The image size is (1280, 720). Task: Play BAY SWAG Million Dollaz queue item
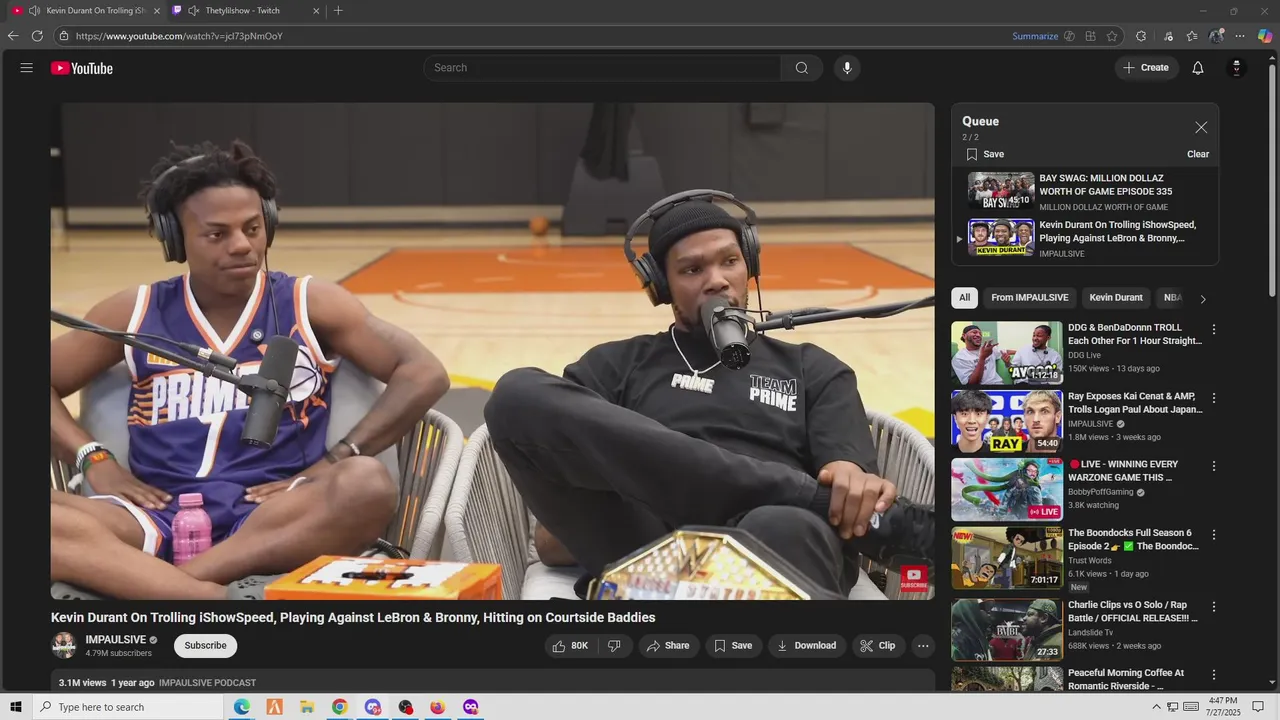click(1085, 191)
